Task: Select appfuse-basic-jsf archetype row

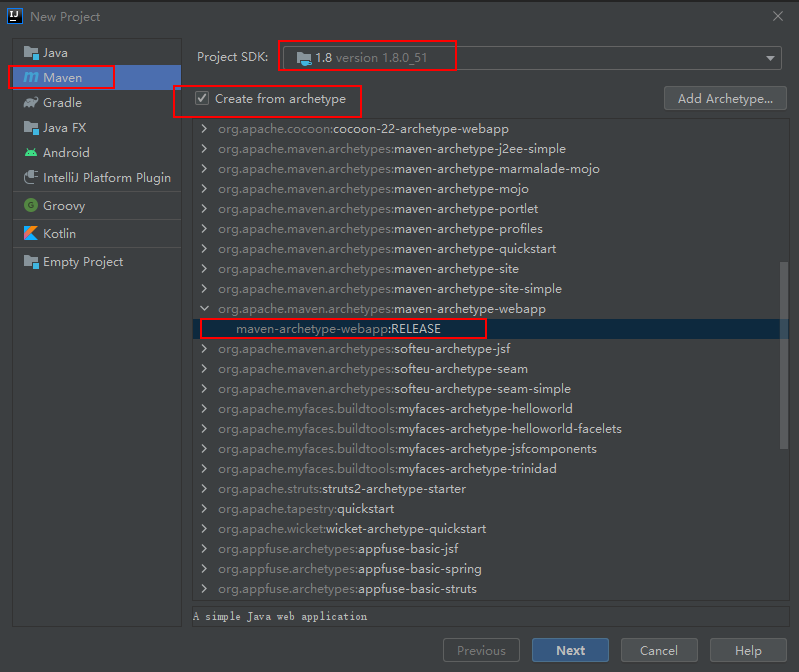Action: click(x=491, y=548)
